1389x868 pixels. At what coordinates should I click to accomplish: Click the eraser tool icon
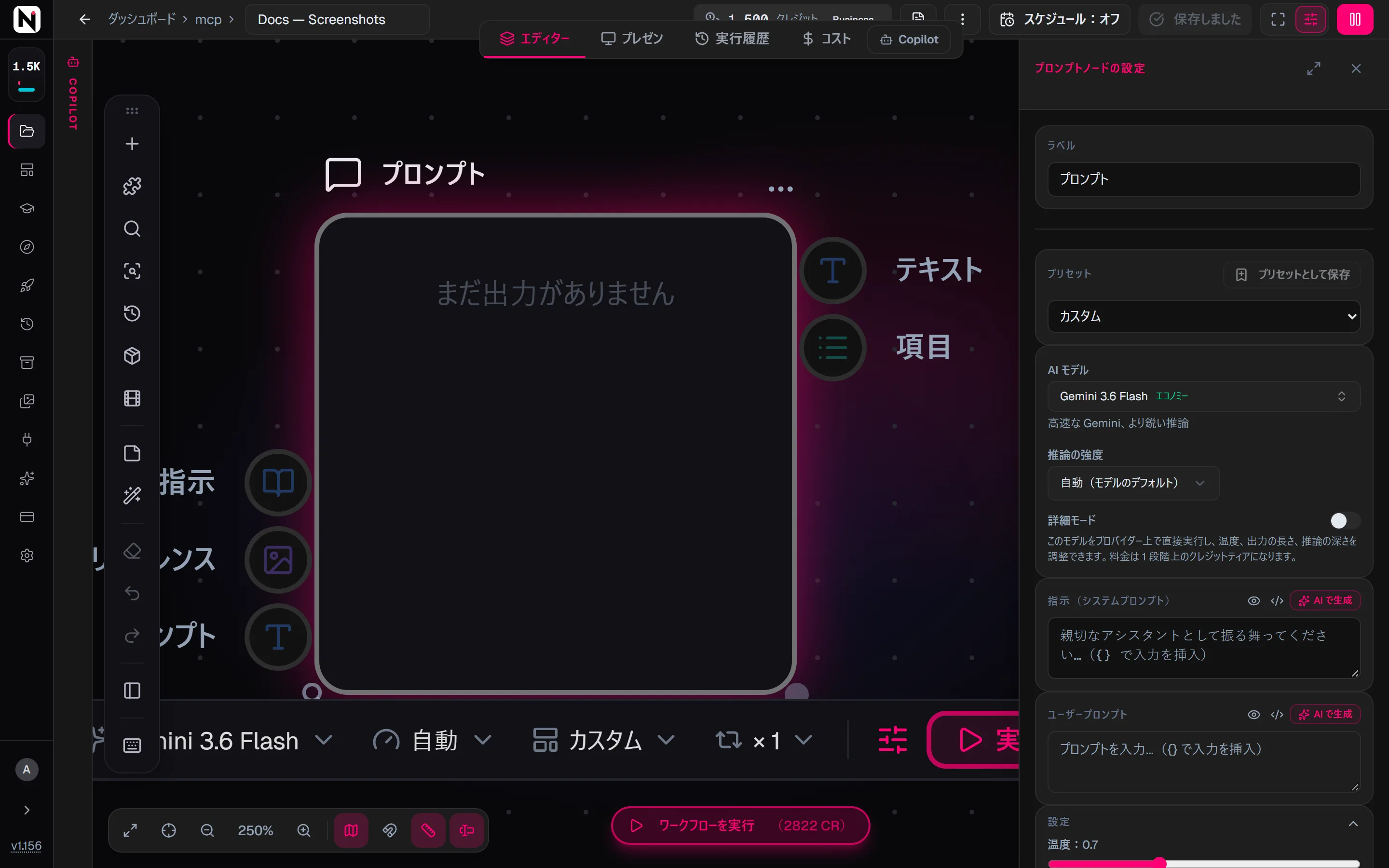tap(132, 551)
